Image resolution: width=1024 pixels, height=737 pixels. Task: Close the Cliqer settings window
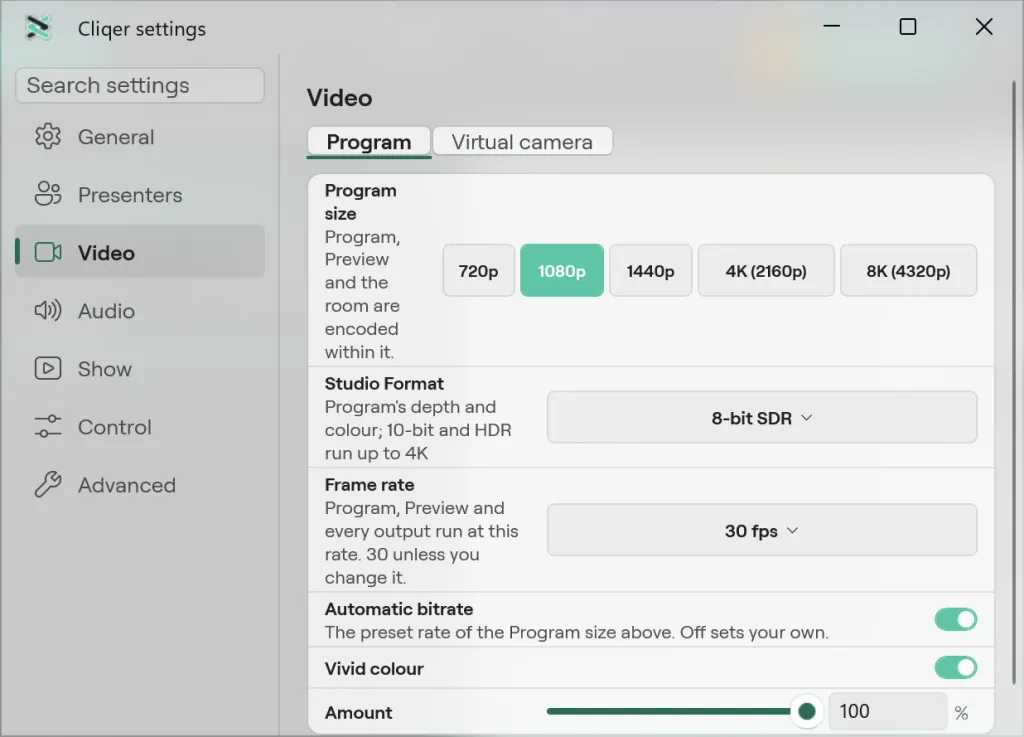[984, 27]
